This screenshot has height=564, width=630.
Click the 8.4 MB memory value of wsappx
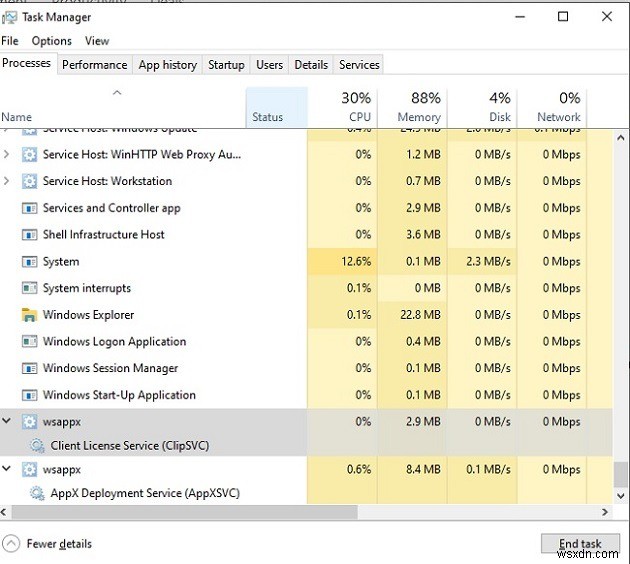point(423,470)
